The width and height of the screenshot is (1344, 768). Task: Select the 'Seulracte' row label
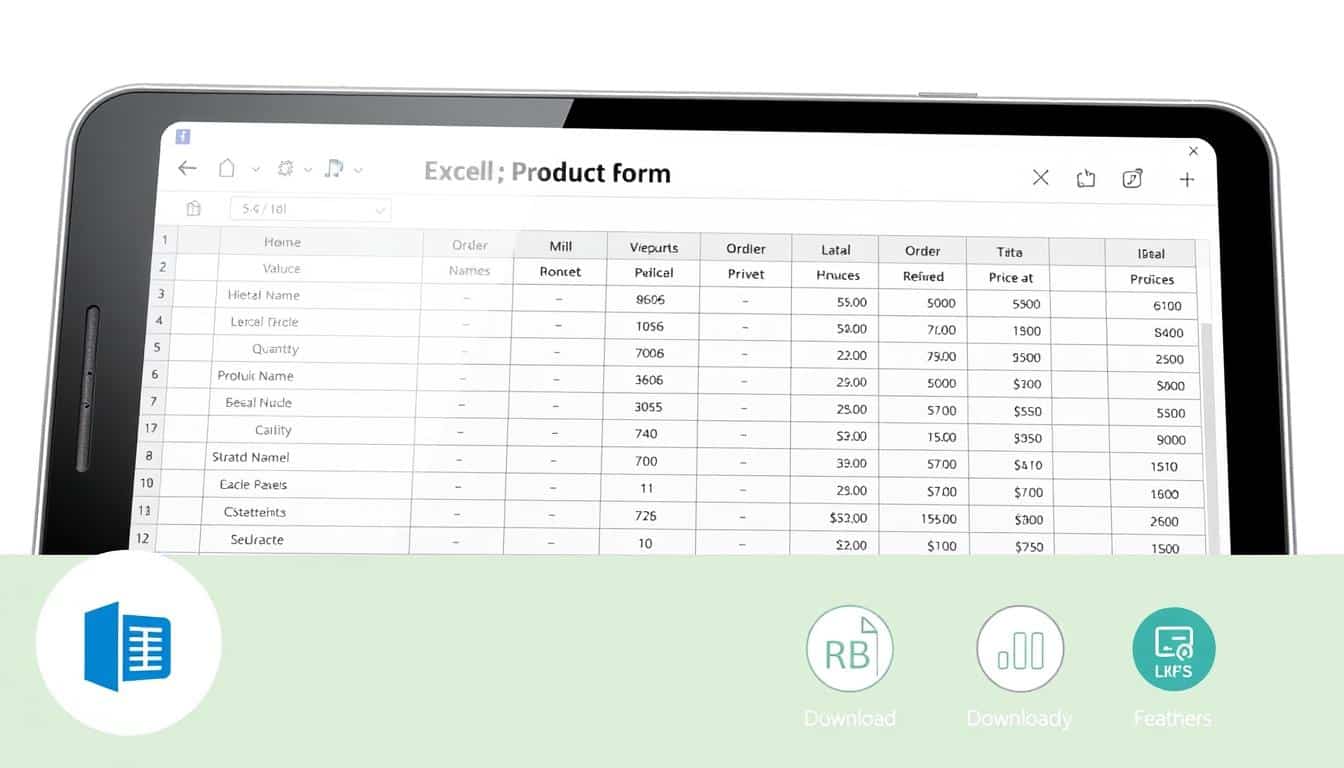(257, 539)
